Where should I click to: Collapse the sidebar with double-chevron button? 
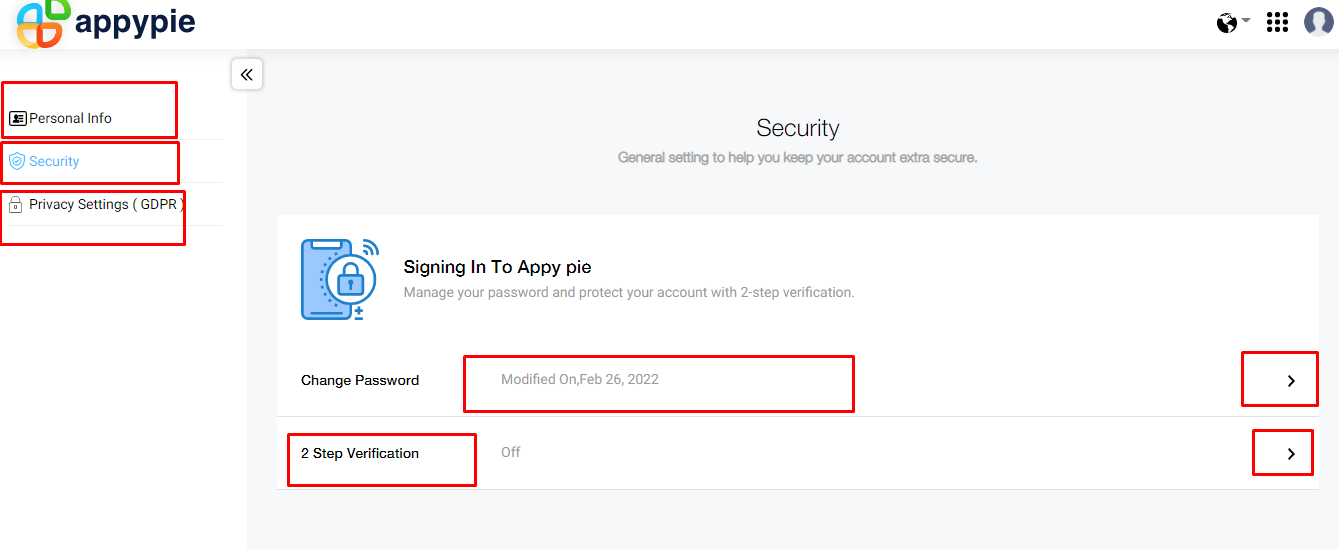pyautogui.click(x=247, y=74)
